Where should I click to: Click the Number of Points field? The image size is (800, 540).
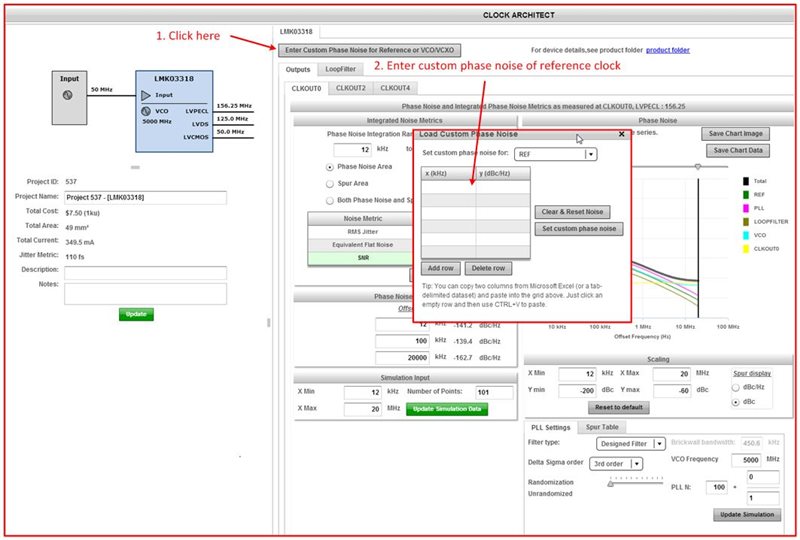pyautogui.click(x=494, y=392)
